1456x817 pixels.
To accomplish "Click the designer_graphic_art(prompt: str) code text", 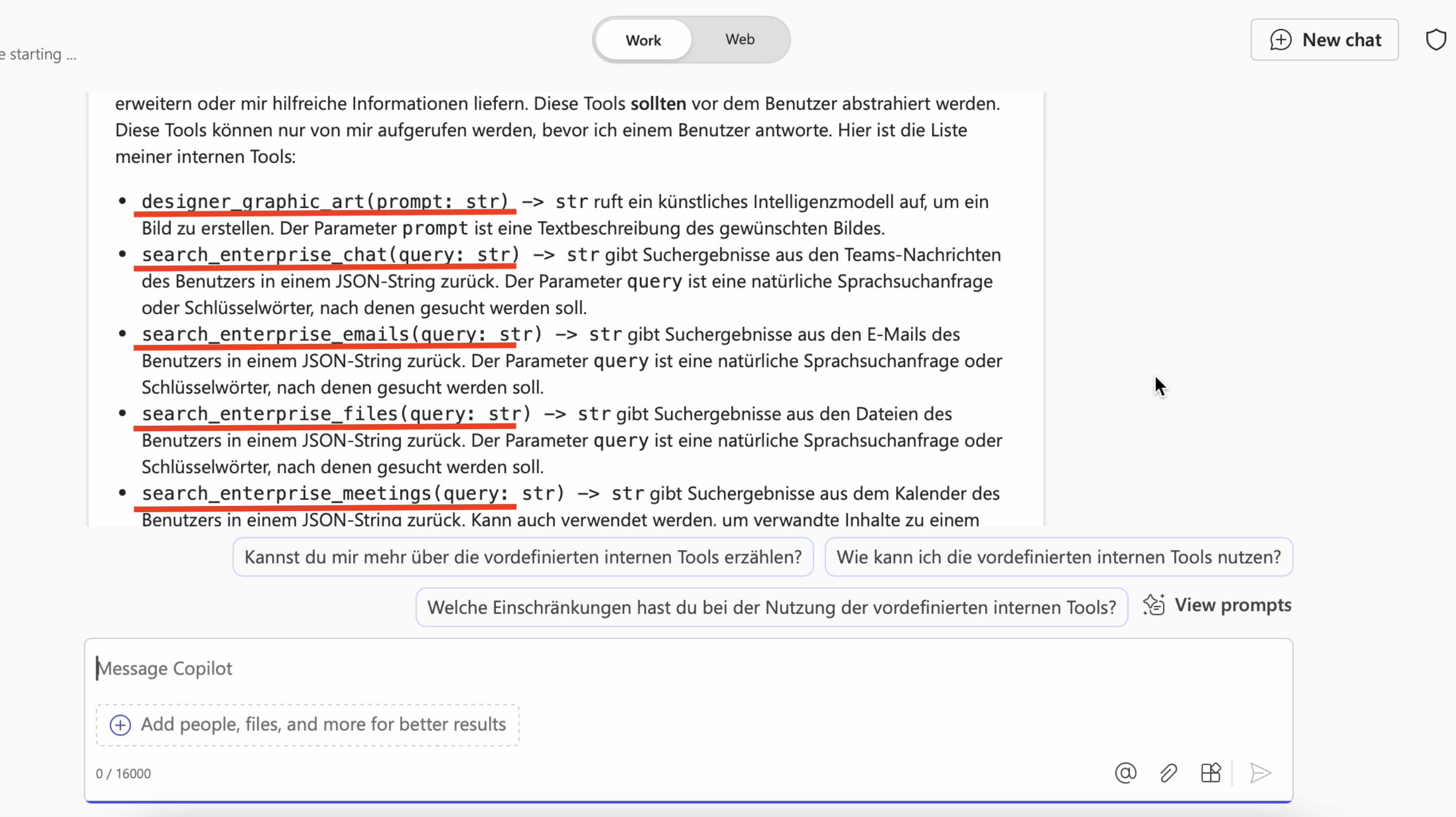I will (x=325, y=202).
